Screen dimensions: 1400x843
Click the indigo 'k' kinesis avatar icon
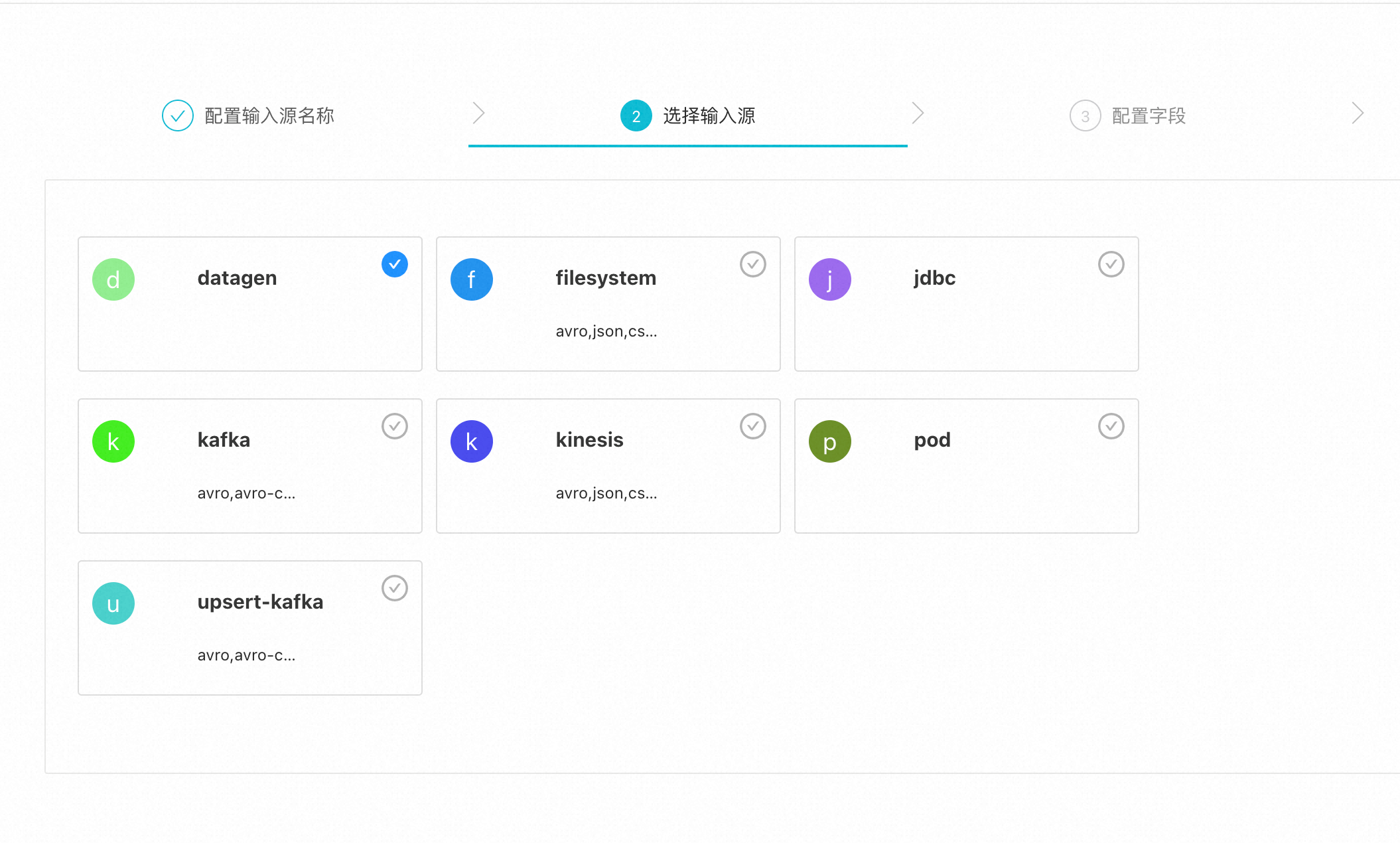point(472,441)
